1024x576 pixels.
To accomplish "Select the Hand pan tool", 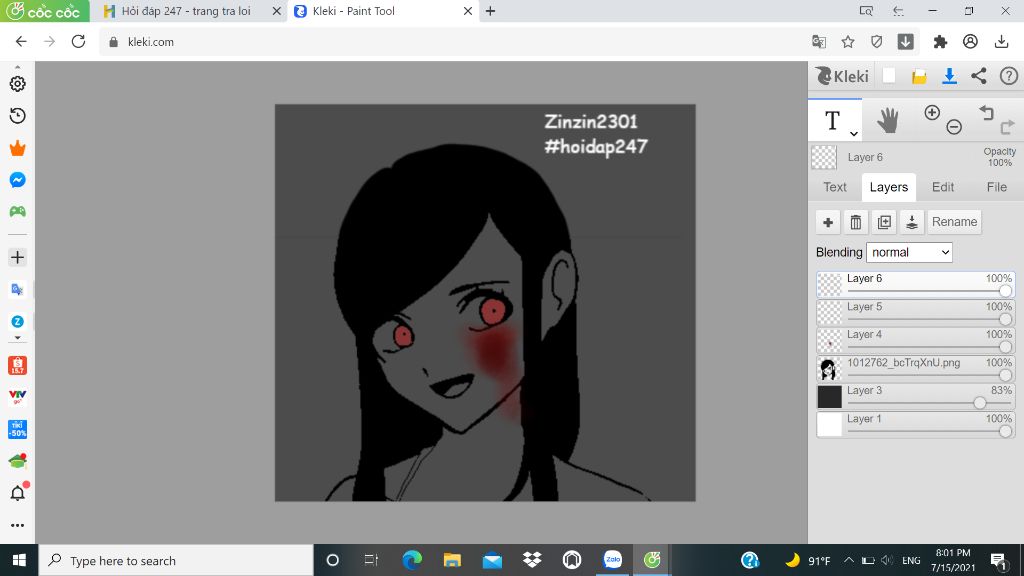I will [888, 121].
